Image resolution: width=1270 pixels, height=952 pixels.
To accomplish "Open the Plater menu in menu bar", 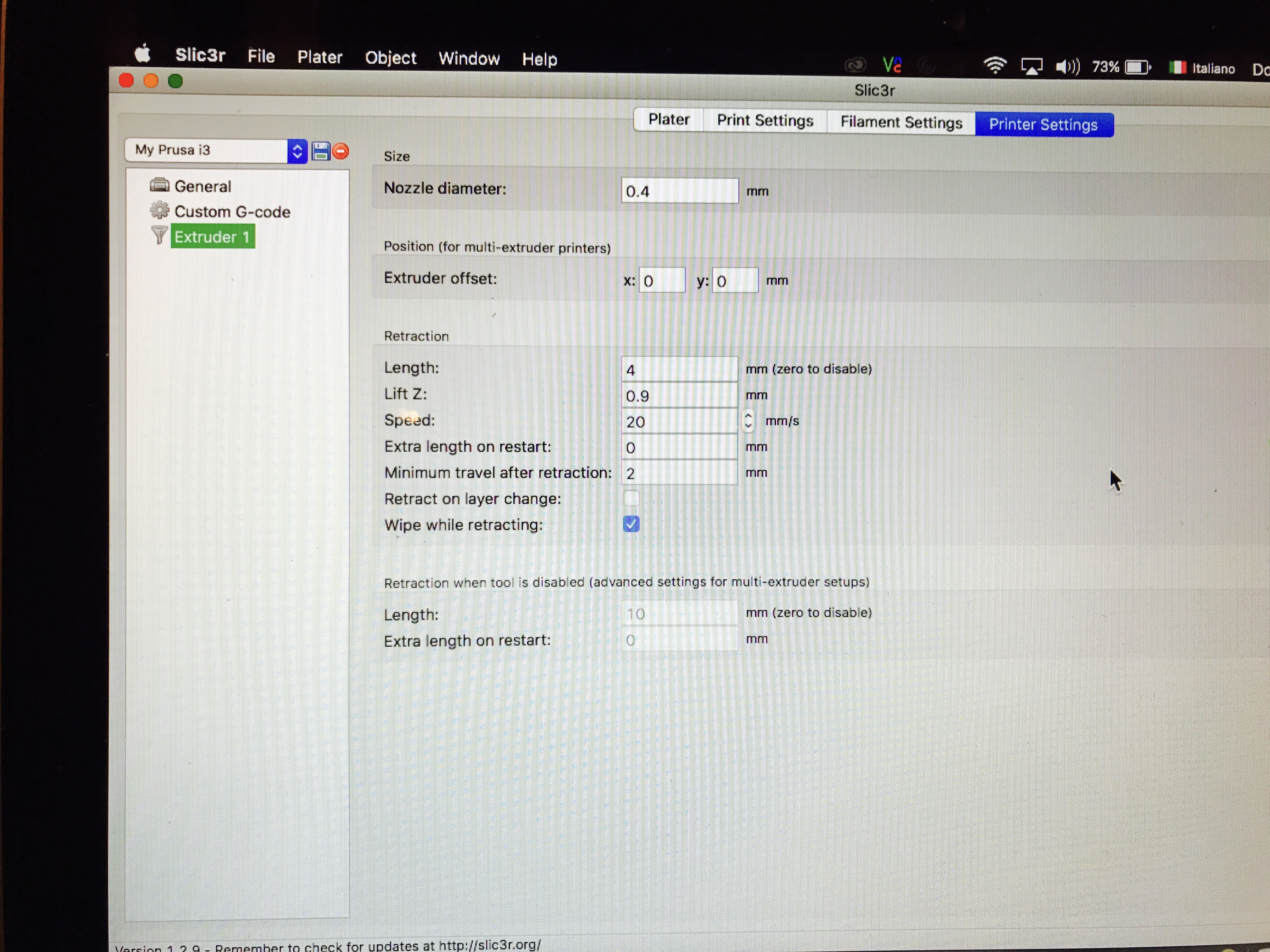I will coord(319,57).
